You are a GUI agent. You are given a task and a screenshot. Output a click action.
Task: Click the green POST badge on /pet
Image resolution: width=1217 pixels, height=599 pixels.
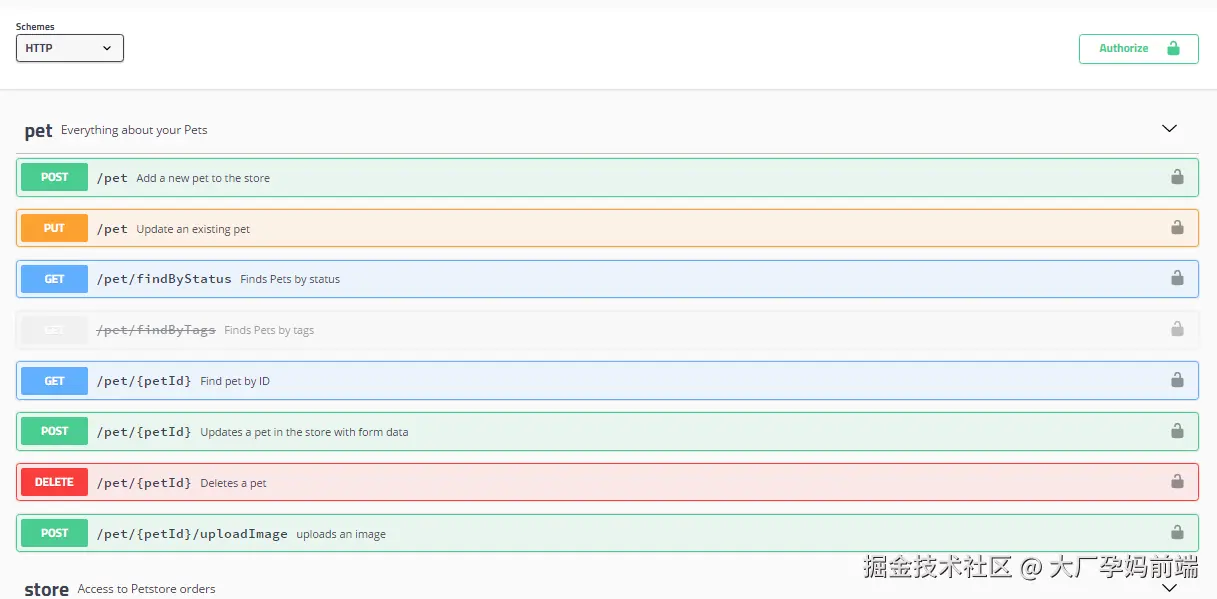click(x=53, y=177)
